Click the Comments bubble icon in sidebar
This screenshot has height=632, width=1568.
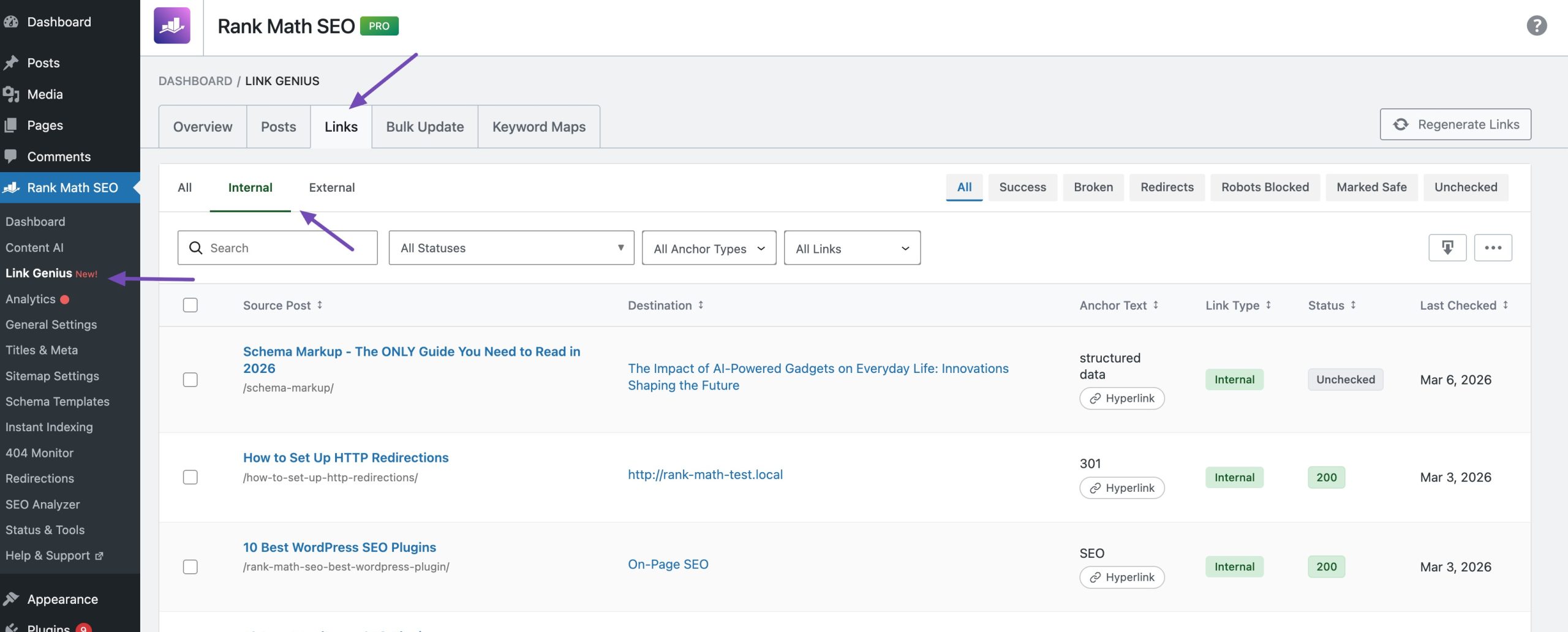click(11, 156)
